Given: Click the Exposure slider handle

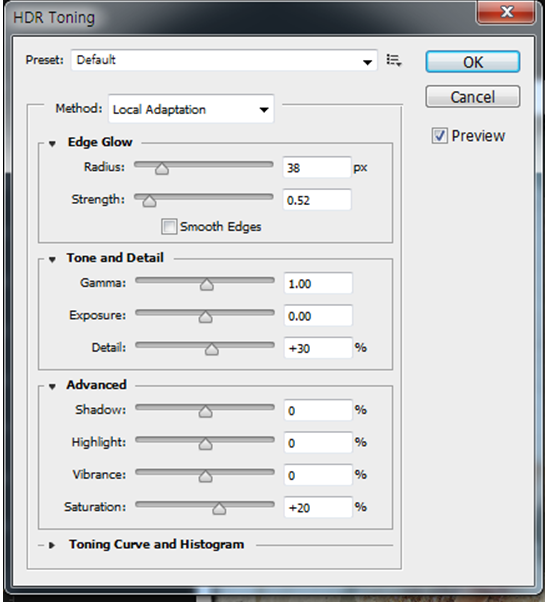Looking at the screenshot, I should click(x=205, y=317).
